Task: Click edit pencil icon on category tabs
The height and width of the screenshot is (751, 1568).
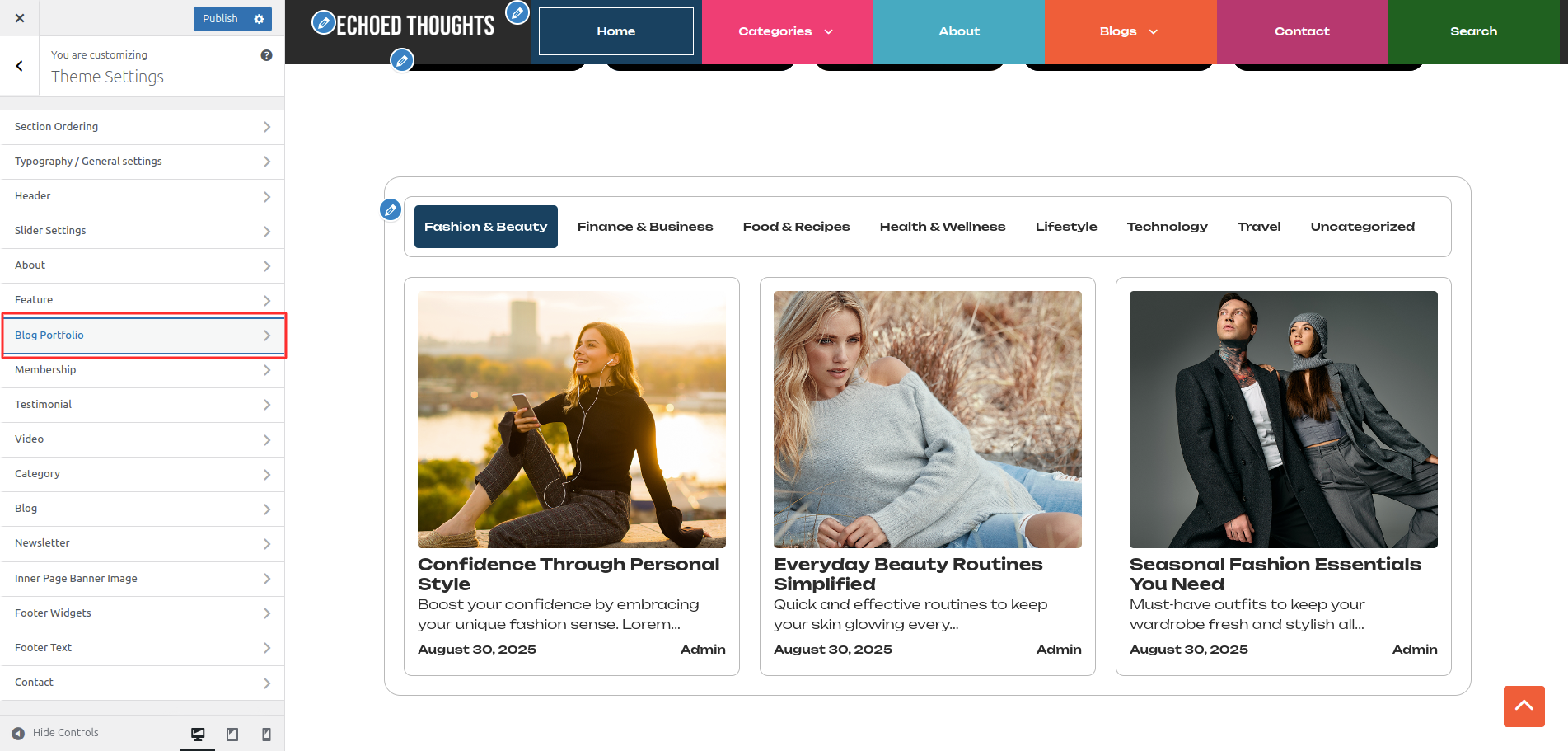Action: click(x=391, y=209)
